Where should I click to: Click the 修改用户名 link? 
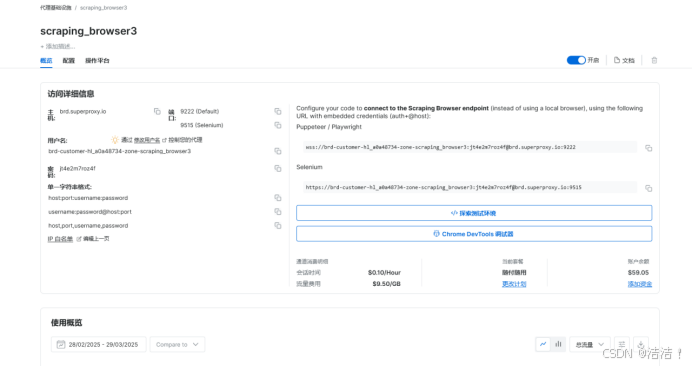tap(147, 140)
